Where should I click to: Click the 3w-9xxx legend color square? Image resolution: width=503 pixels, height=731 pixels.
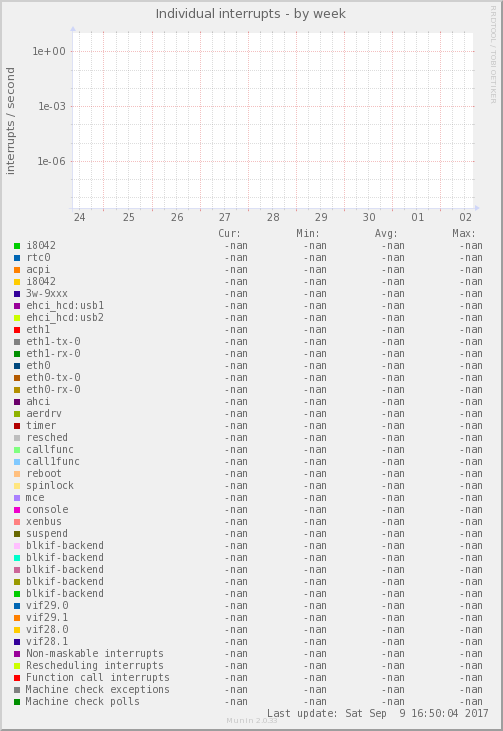(x=17, y=294)
